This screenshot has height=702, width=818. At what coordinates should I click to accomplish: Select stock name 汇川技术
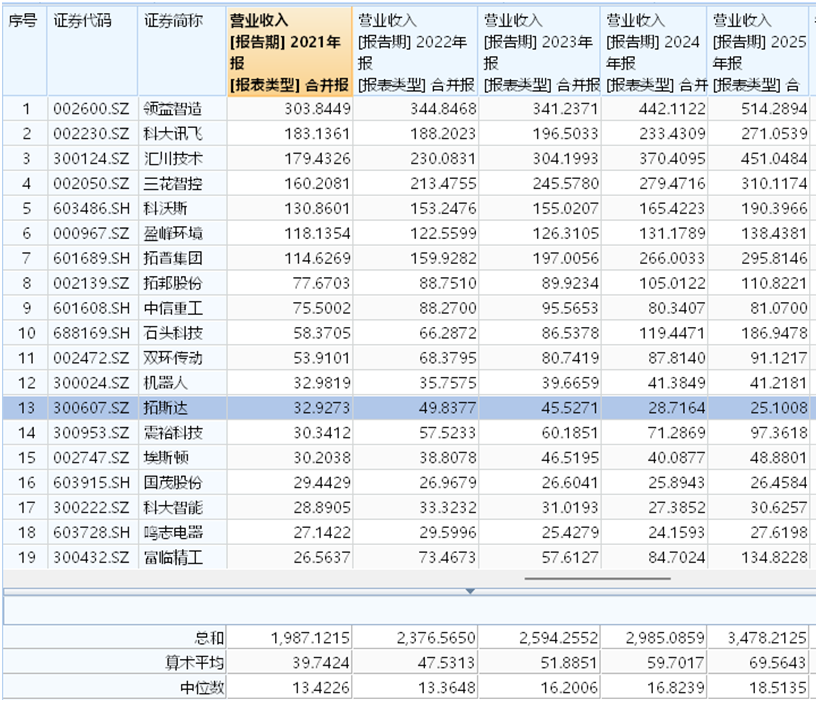coord(173,159)
